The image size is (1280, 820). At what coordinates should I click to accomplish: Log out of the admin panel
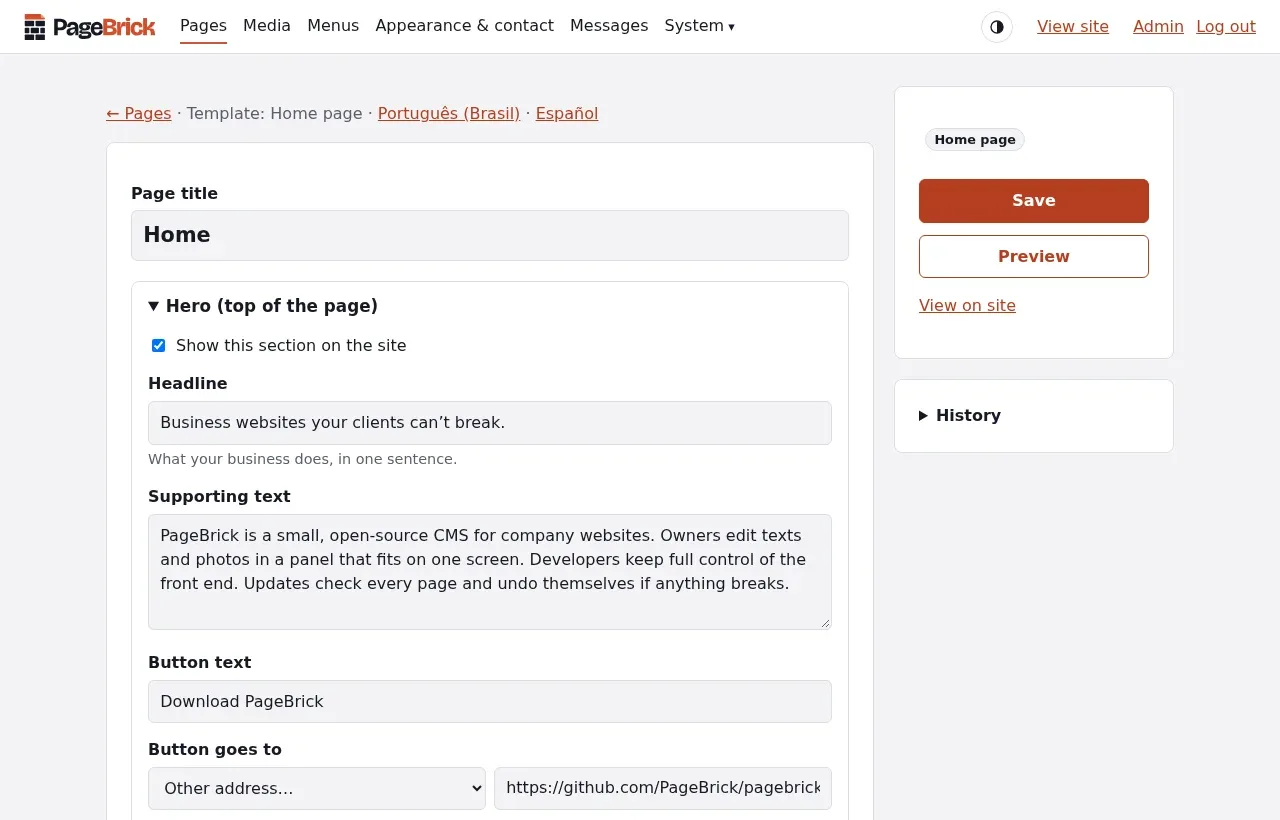pos(1226,27)
